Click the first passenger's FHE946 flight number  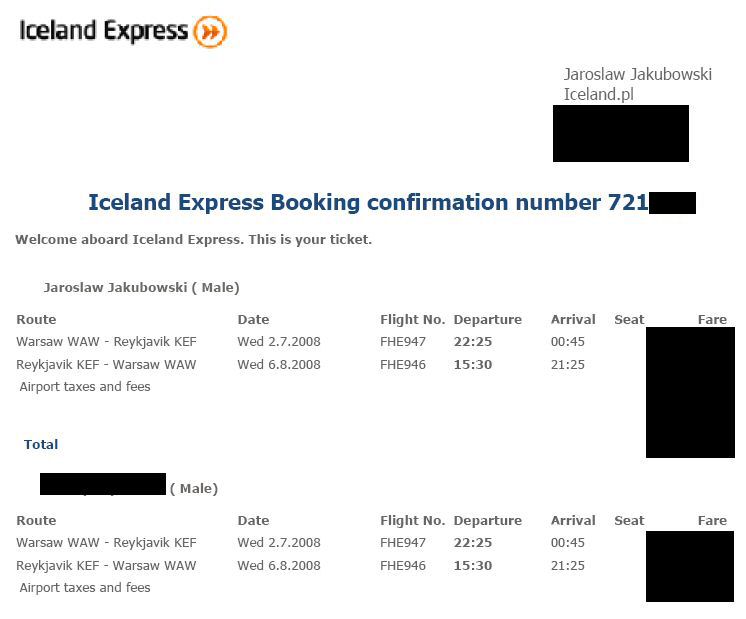(x=402, y=364)
